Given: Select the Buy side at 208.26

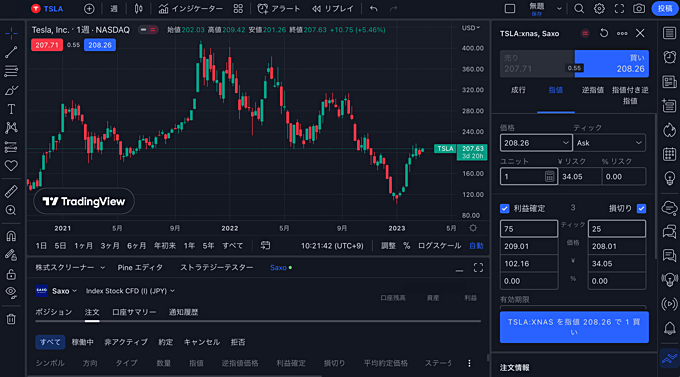Looking at the screenshot, I should [611, 64].
